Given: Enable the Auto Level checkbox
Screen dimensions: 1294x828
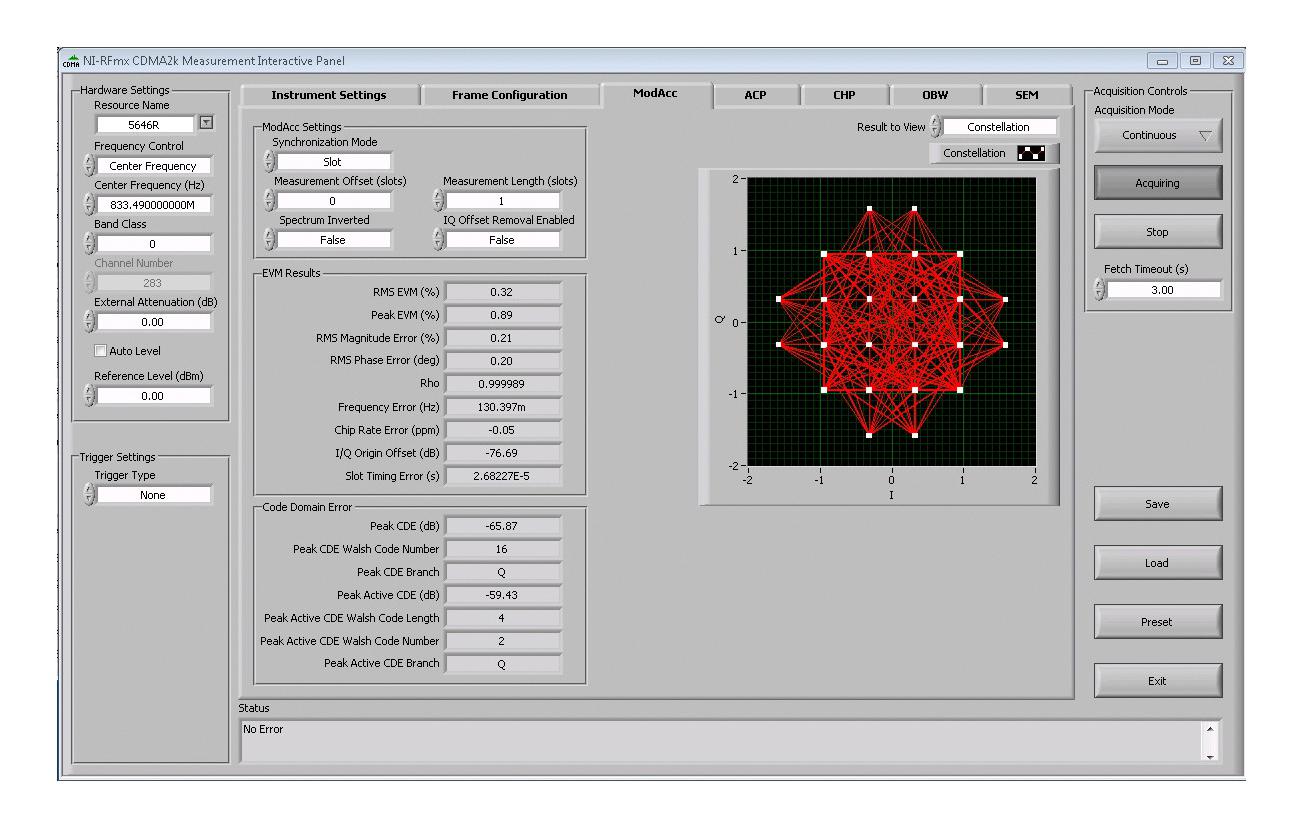Looking at the screenshot, I should 100,351.
